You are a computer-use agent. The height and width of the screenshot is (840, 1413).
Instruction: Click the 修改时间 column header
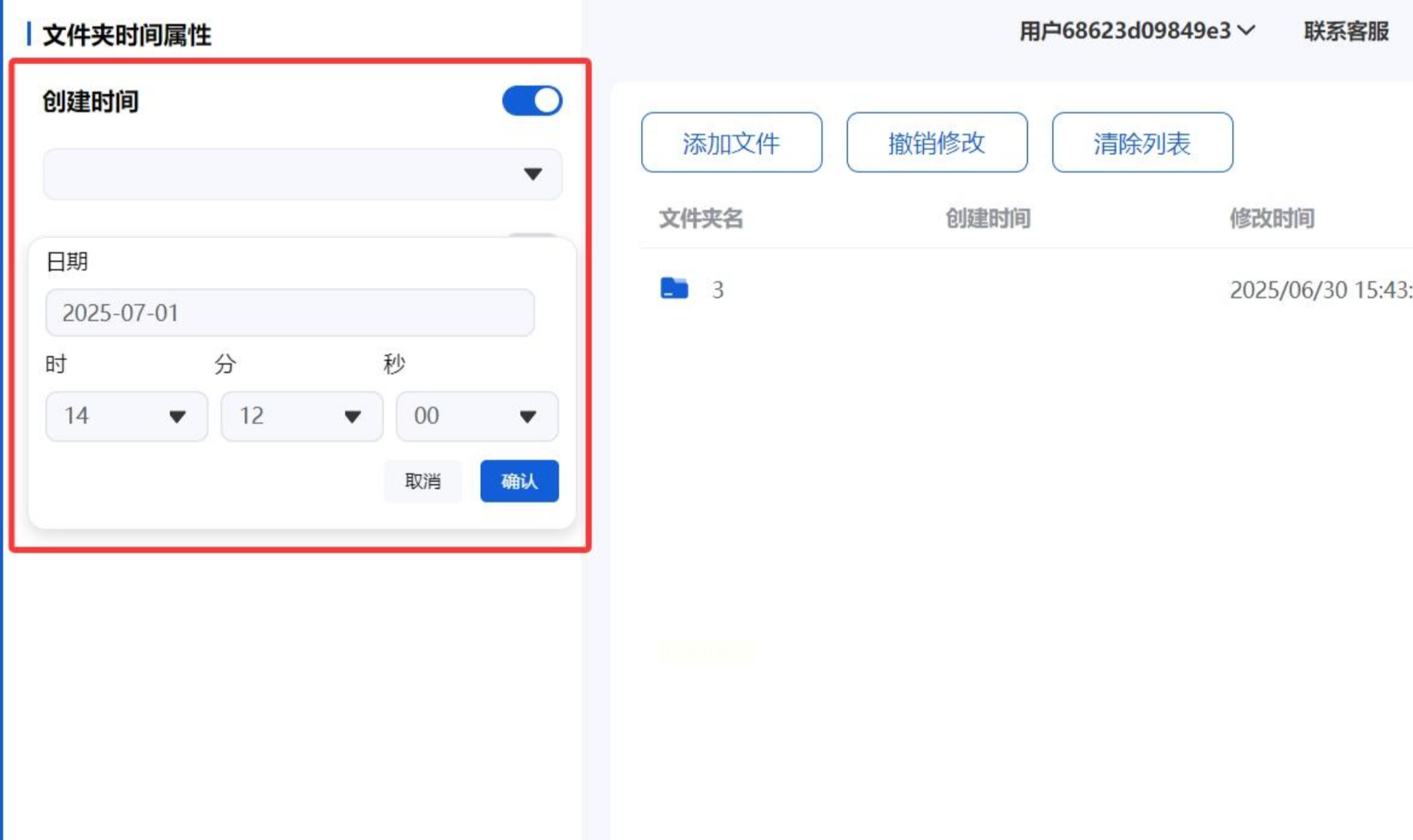(x=1271, y=219)
